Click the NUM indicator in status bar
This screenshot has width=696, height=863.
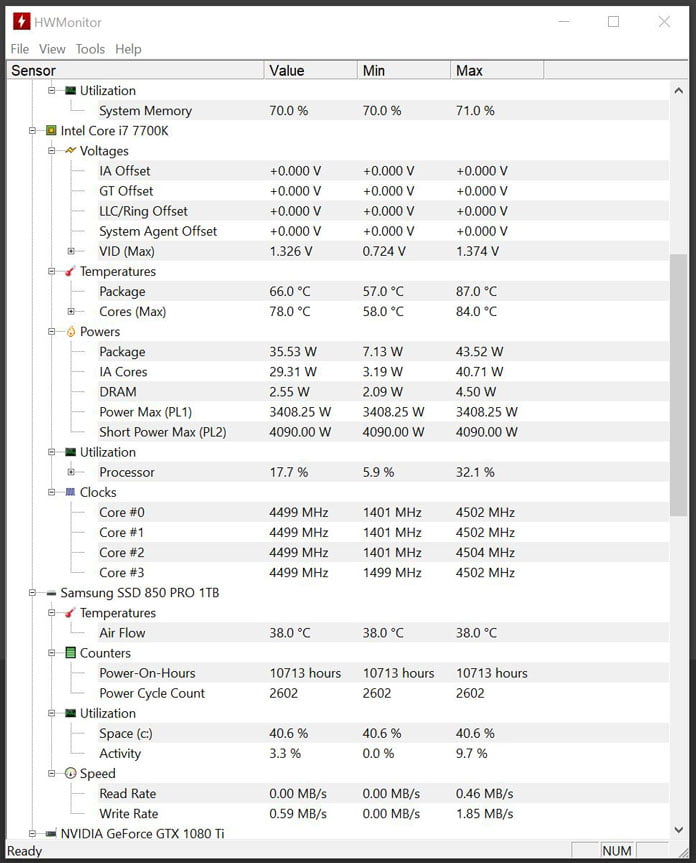pos(617,850)
